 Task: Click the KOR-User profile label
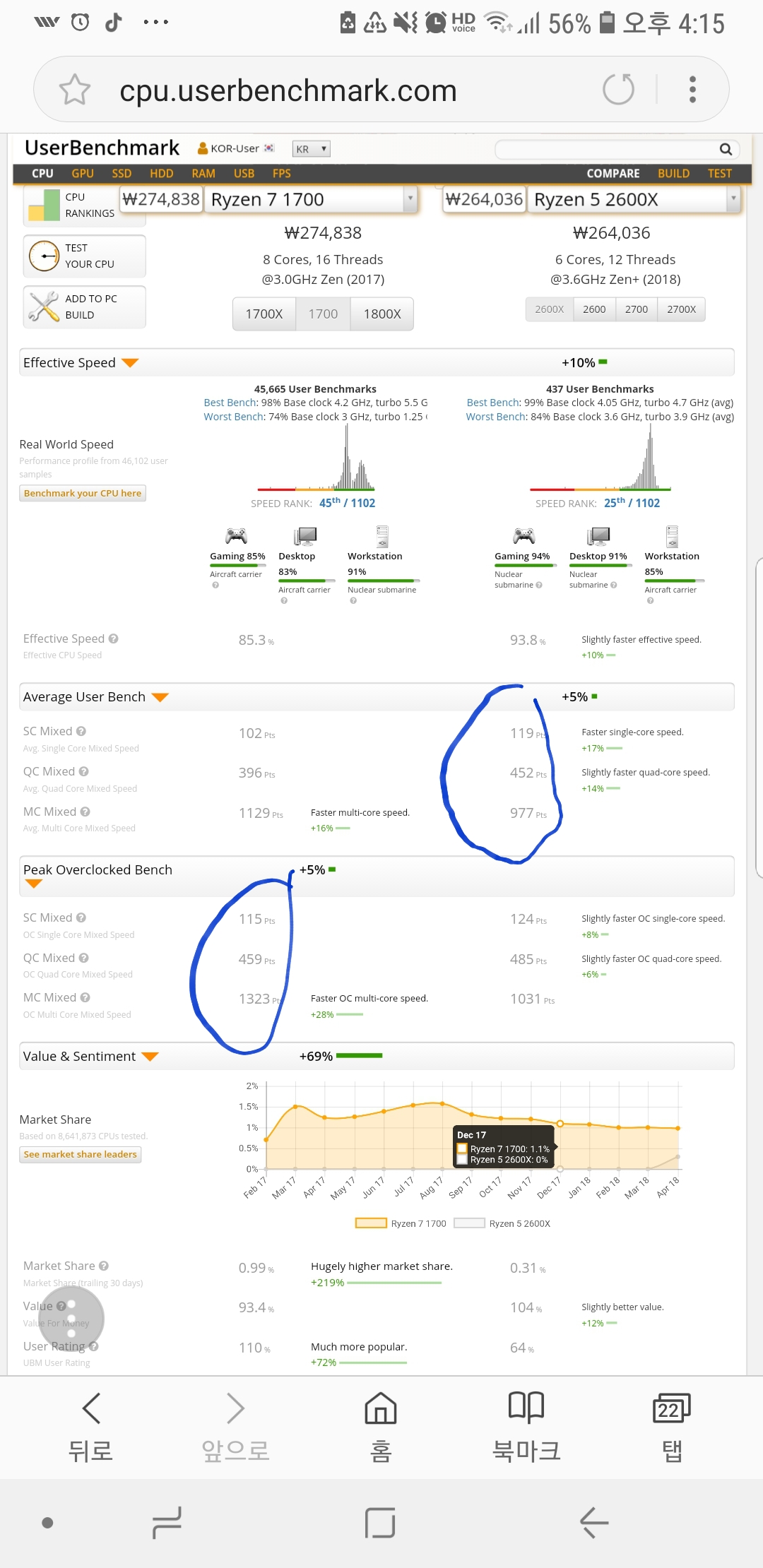235,148
